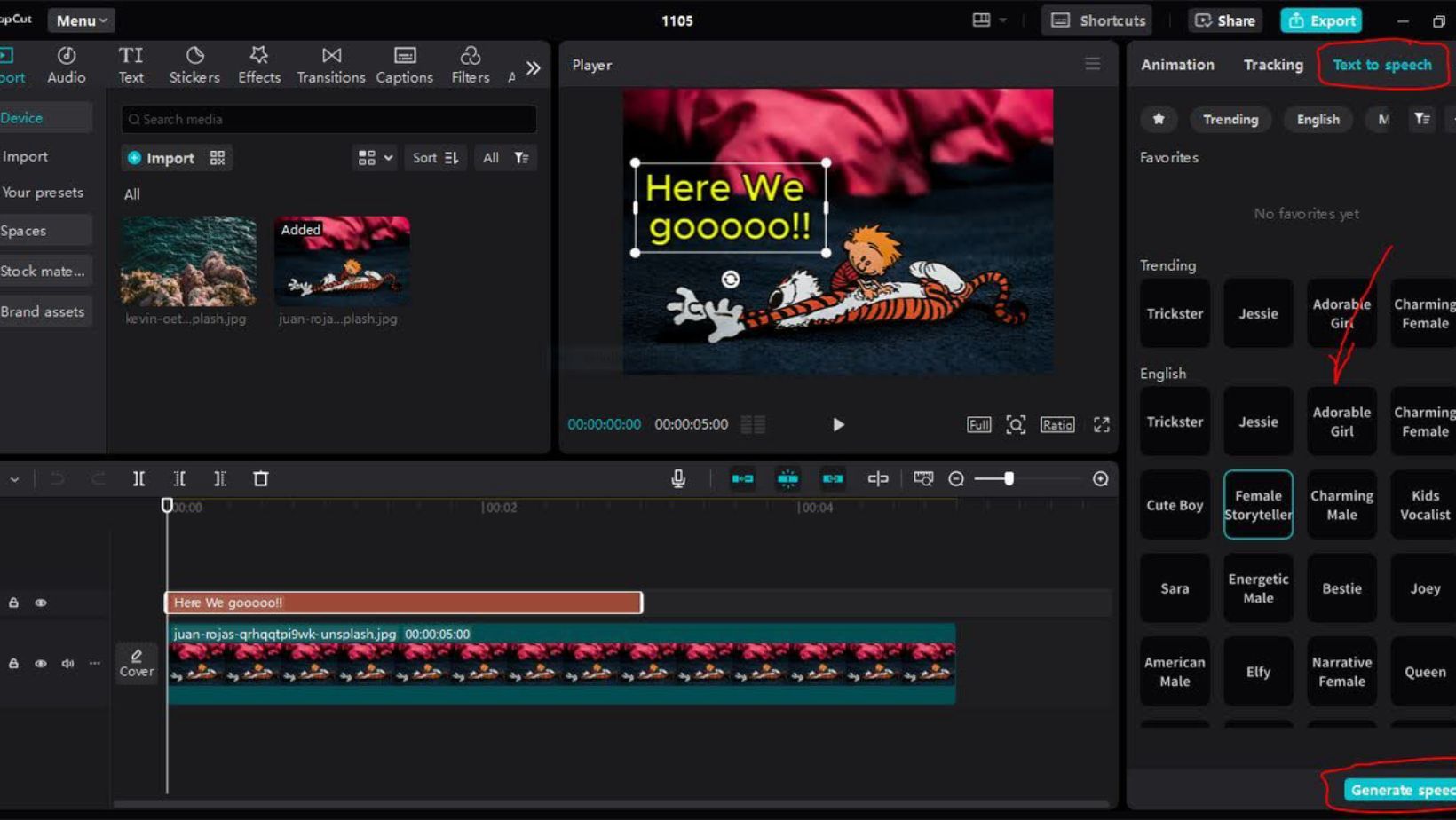The width and height of the screenshot is (1456, 820).
Task: Open the Audio panel
Action: click(x=67, y=65)
